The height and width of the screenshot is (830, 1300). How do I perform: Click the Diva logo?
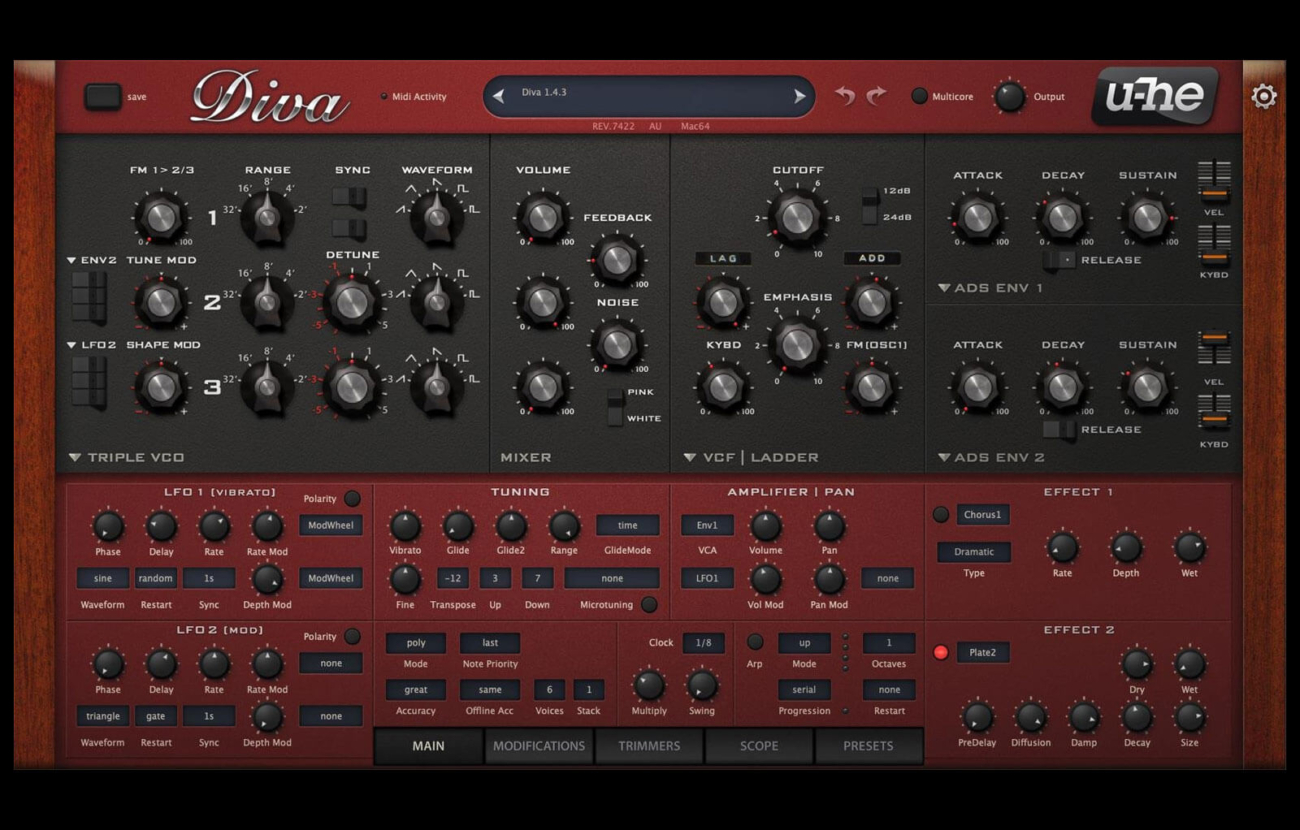point(270,98)
